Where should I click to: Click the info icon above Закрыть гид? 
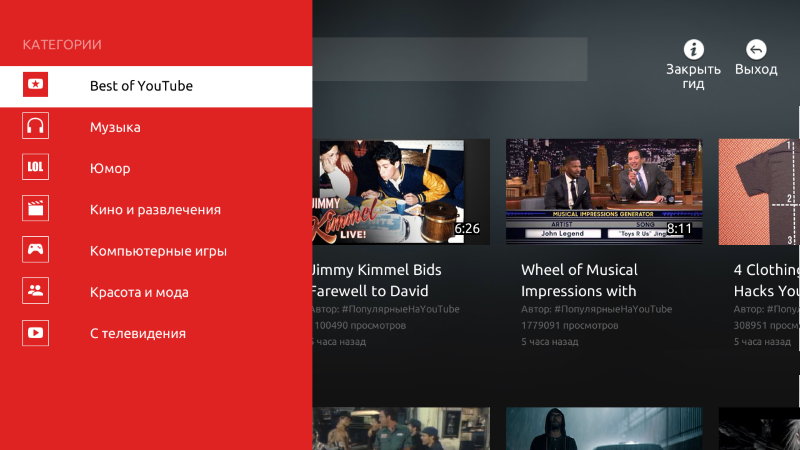693,49
